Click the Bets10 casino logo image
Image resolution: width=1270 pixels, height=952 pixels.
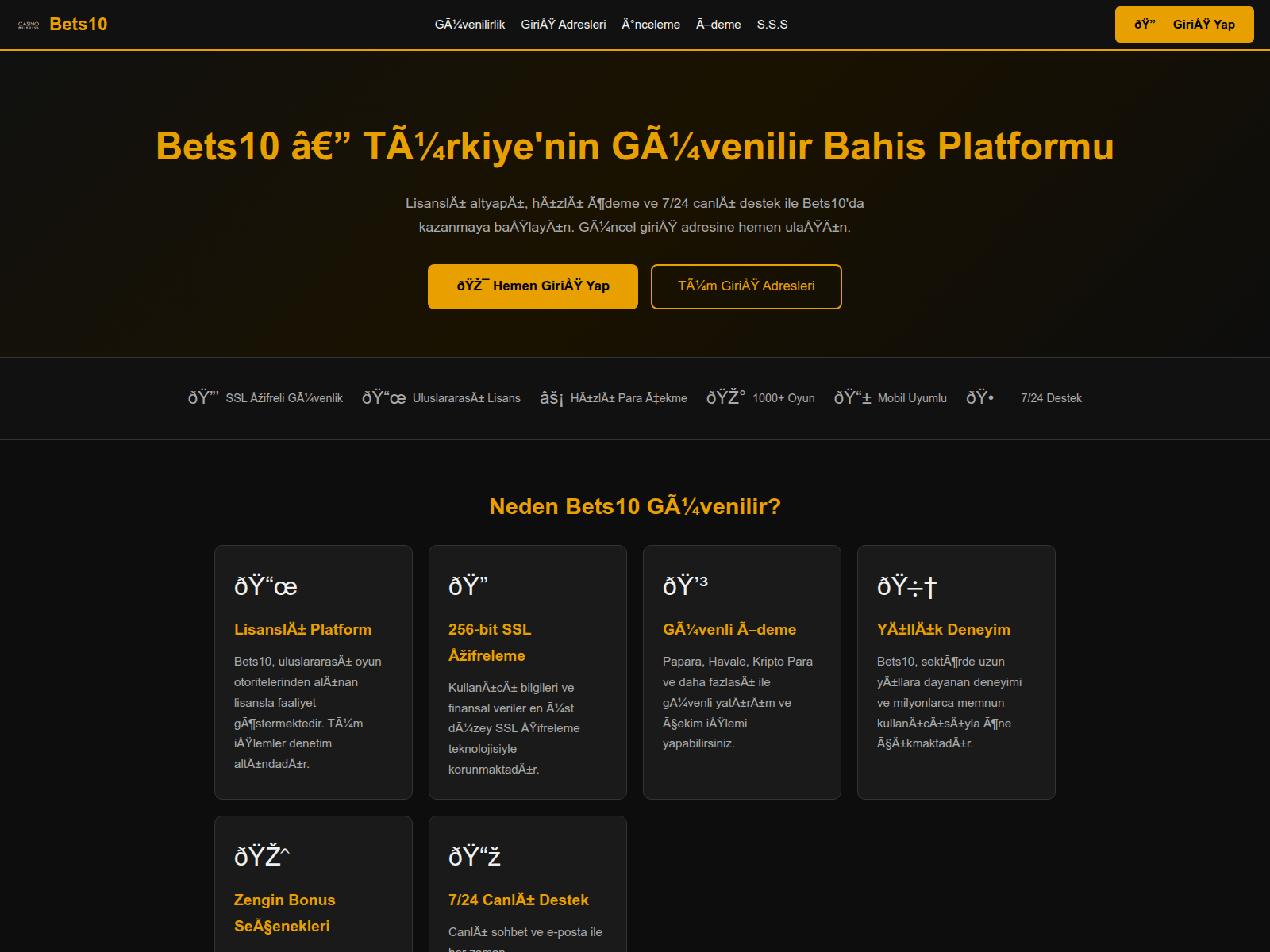(29, 25)
